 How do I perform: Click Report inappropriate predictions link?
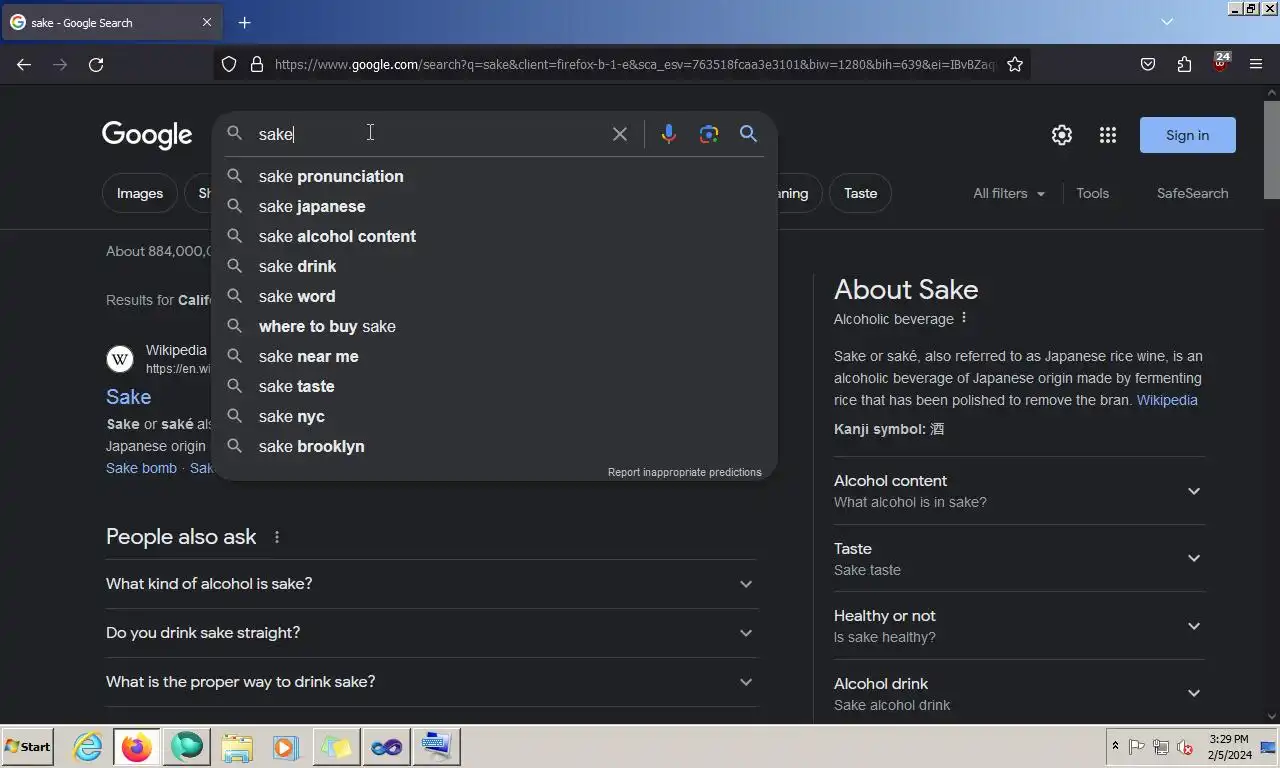coord(684,472)
